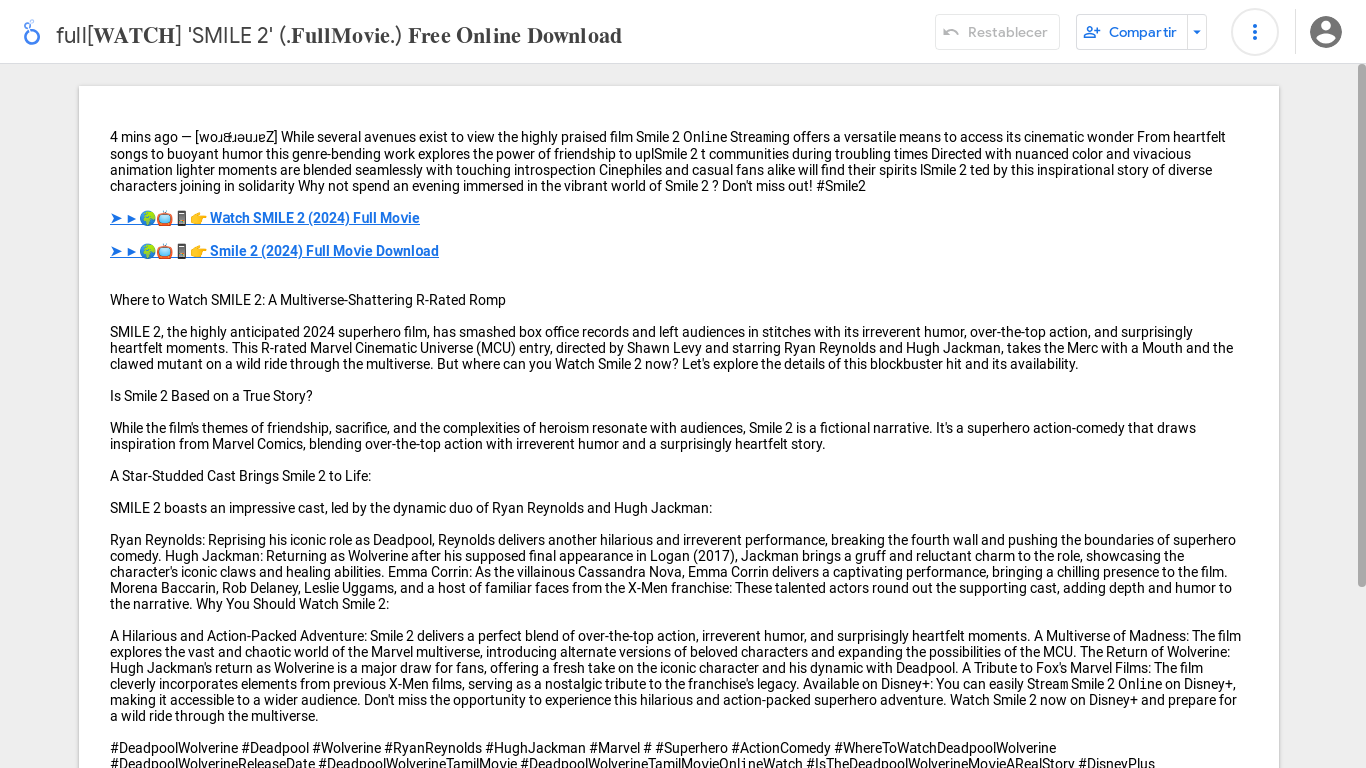Open 'Smile 2 (2024) Full Movie Download' link
This screenshot has width=1366, height=768.
274,251
